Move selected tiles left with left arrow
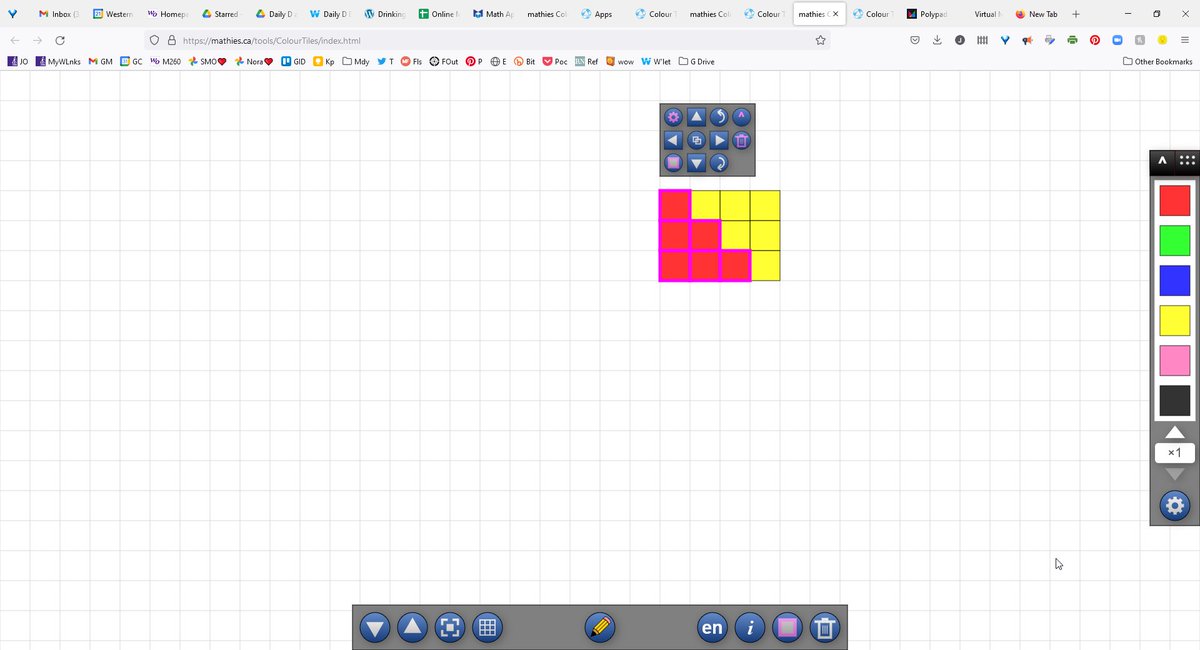The width and height of the screenshot is (1200, 650). point(673,140)
